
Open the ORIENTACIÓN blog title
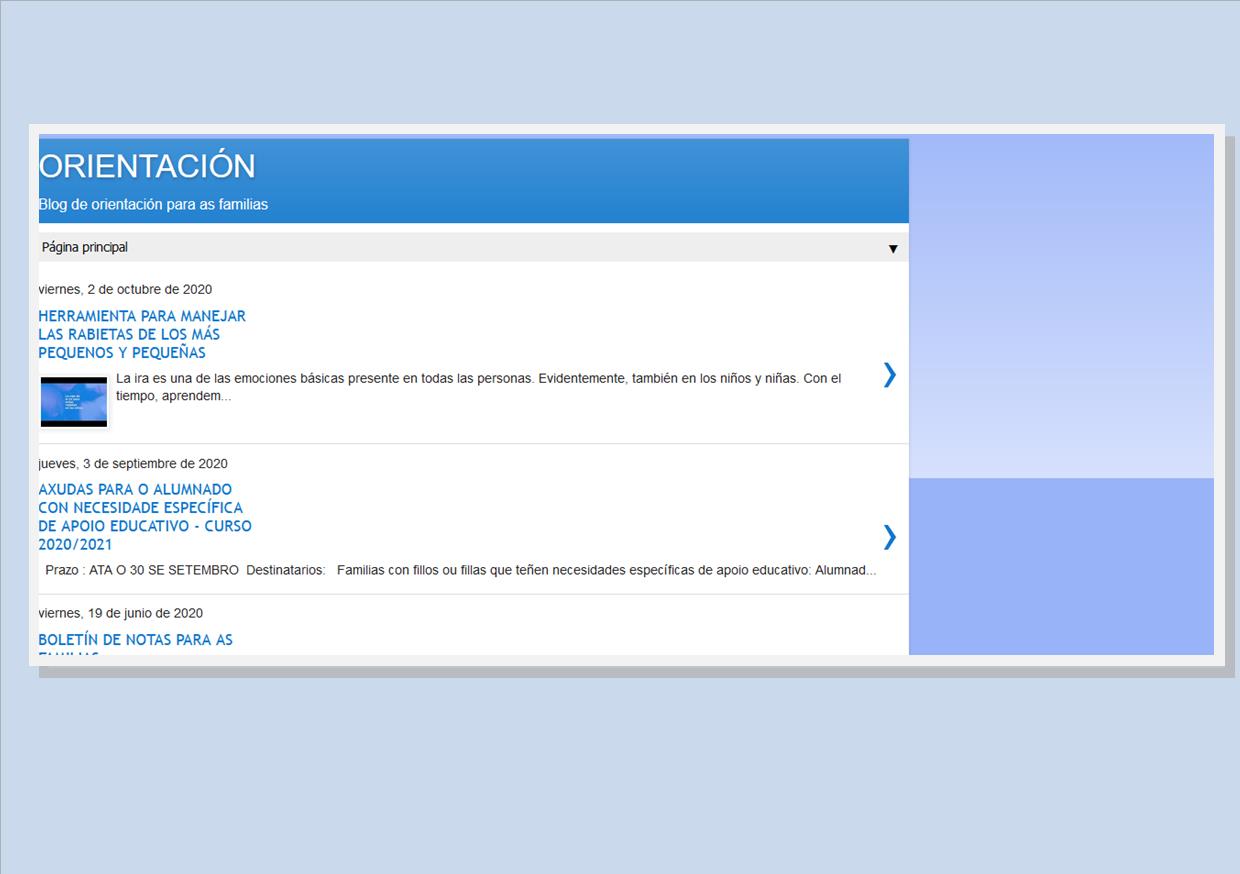147,166
